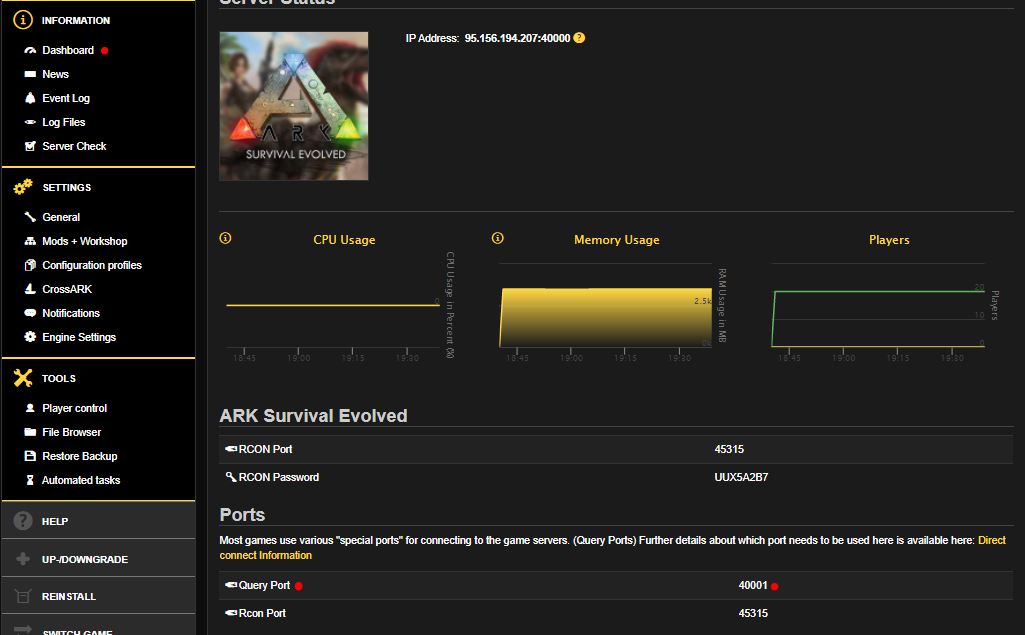
Task: View Log Files
Action: (x=62, y=122)
